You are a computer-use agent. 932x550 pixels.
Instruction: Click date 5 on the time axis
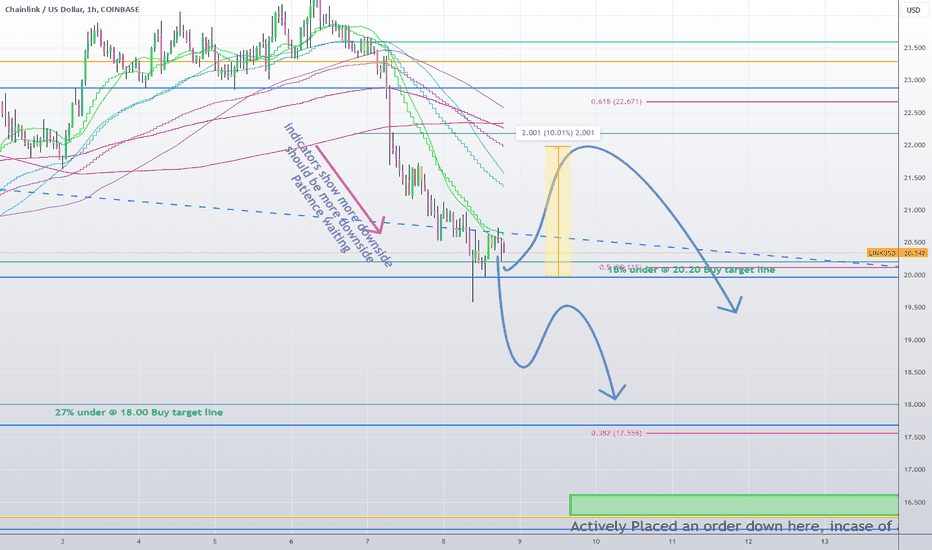pyautogui.click(x=215, y=542)
